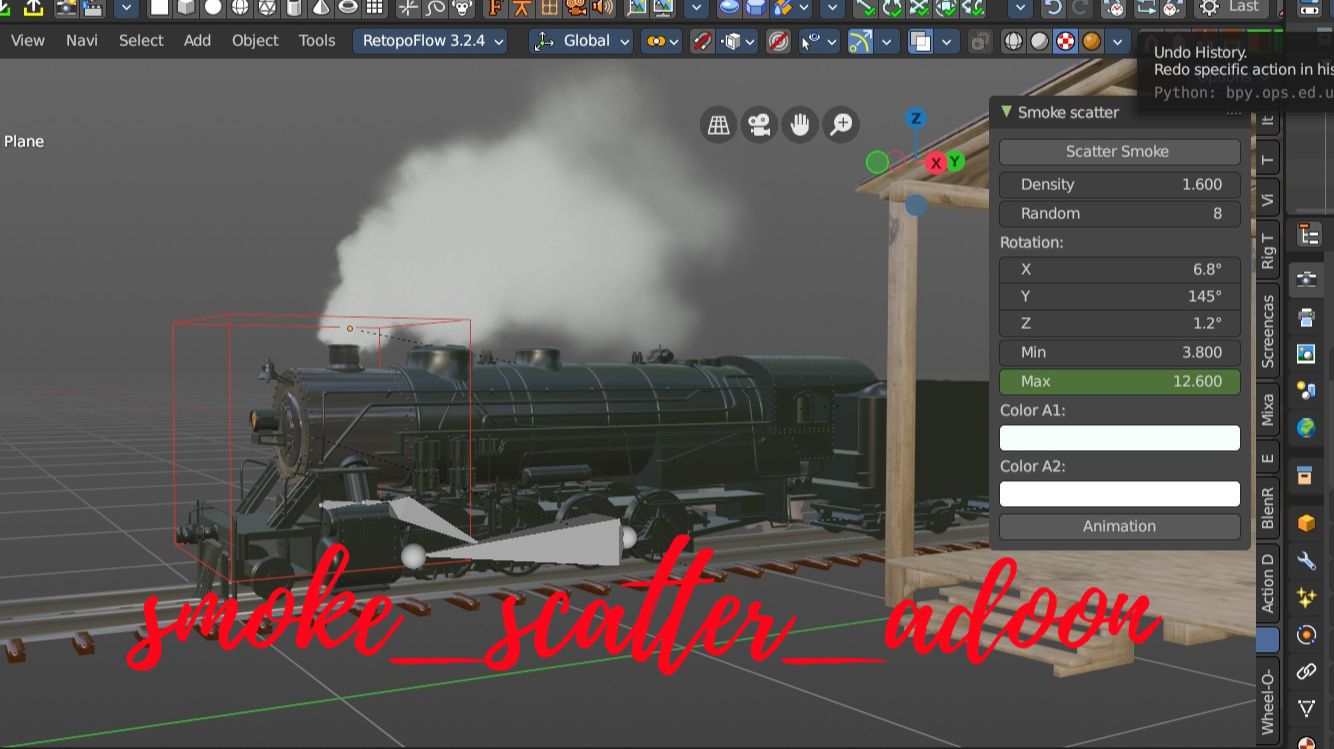Open Global transform orientation dropdown
This screenshot has height=749, width=1334.
click(x=581, y=41)
